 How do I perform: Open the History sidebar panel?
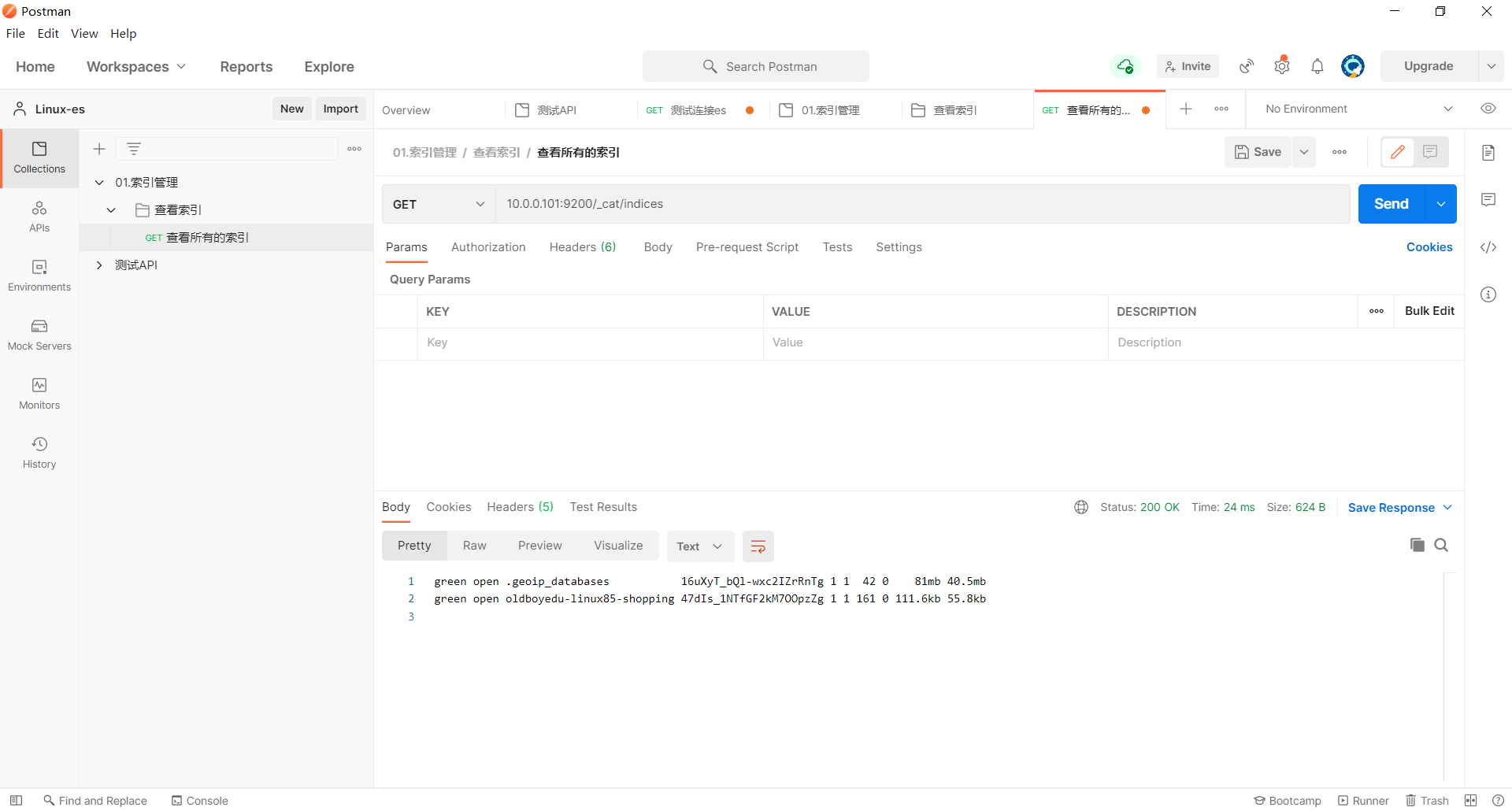tap(39, 453)
